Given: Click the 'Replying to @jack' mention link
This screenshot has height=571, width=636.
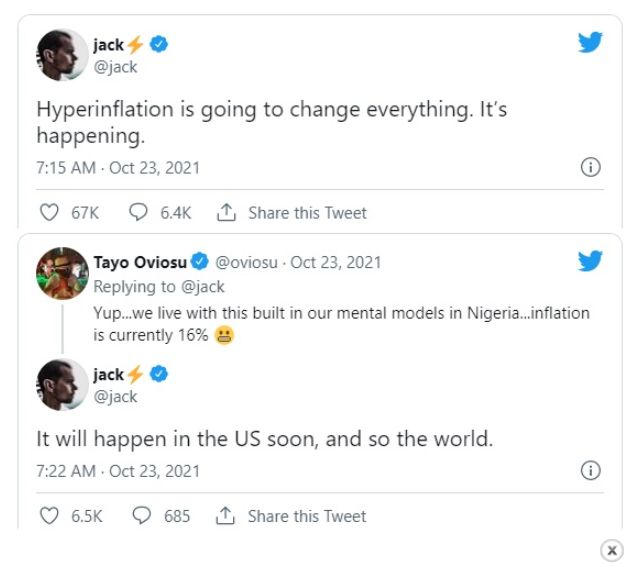Looking at the screenshot, I should [203, 286].
